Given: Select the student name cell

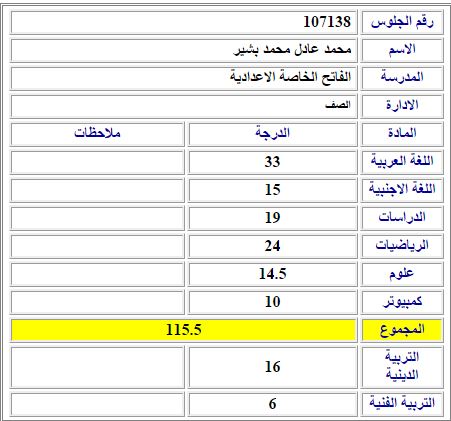Looking at the screenshot, I should point(184,50).
